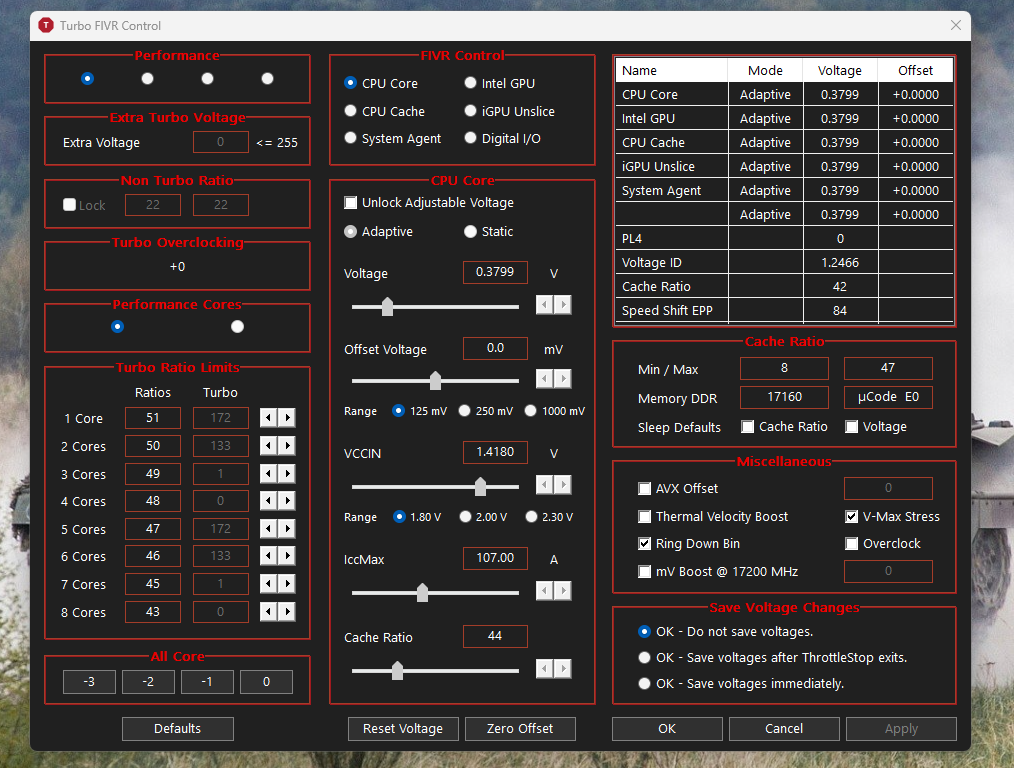The height and width of the screenshot is (768, 1014).
Task: Enable mV Boost @ 17200 MHz checkbox
Action: click(645, 571)
